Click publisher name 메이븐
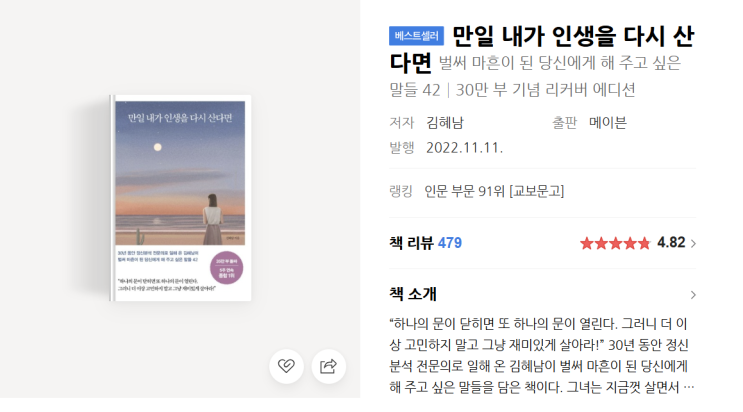The width and height of the screenshot is (743, 412). tap(608, 123)
